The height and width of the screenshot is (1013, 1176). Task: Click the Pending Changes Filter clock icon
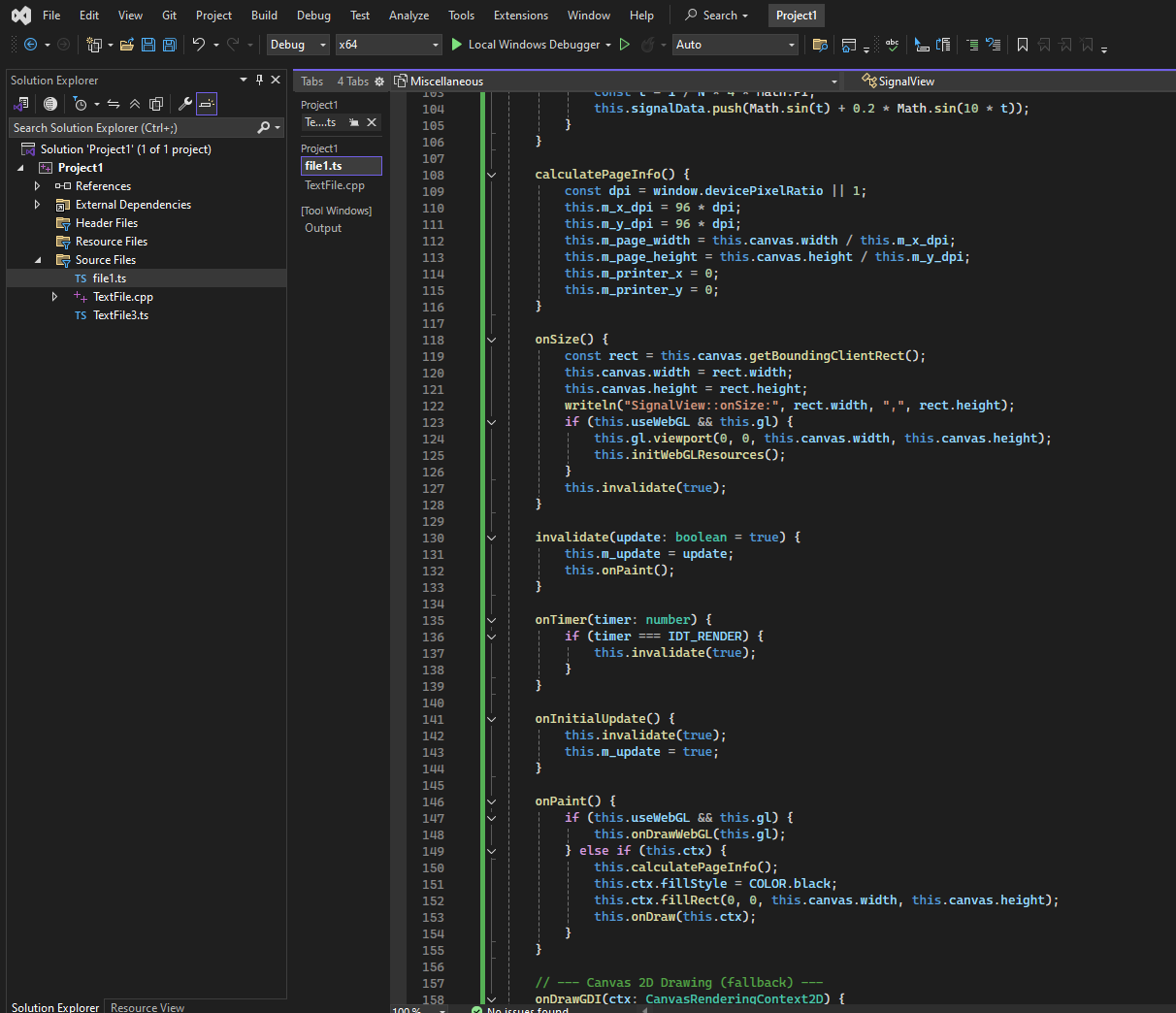coord(81,104)
